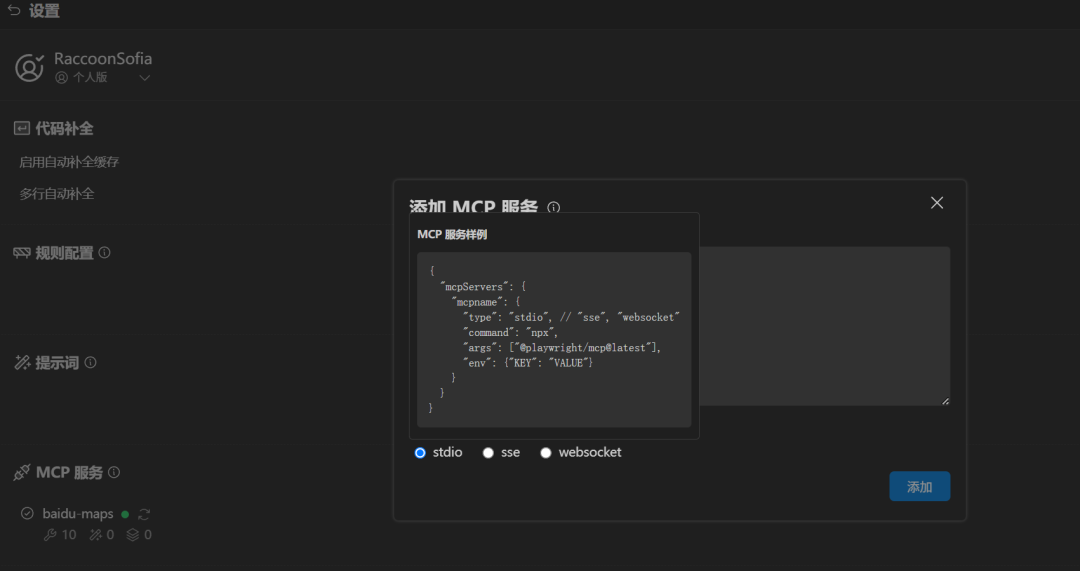Select 启用自动补全缓存 option
The width and height of the screenshot is (1080, 571).
pyautogui.click(x=69, y=162)
